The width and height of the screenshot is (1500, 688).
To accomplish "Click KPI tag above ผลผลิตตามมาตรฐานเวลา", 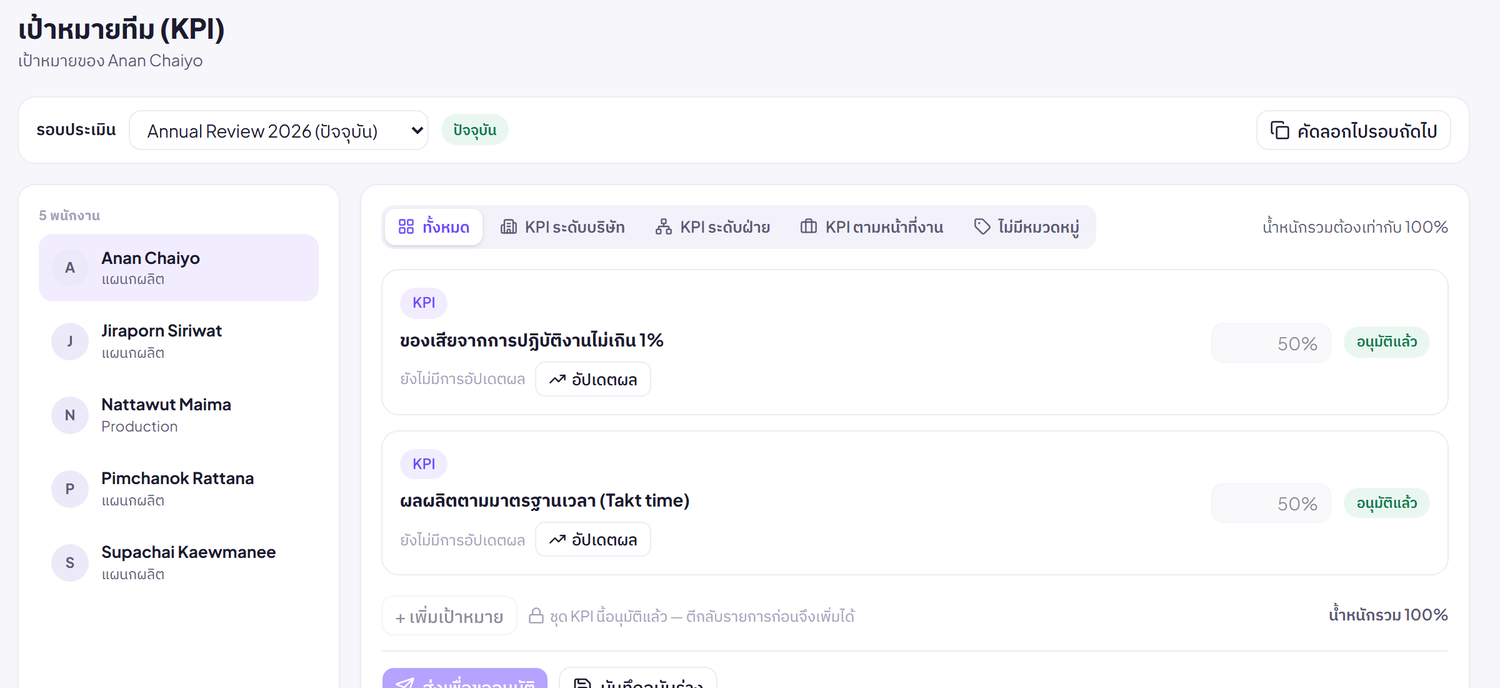I will pyautogui.click(x=424, y=464).
